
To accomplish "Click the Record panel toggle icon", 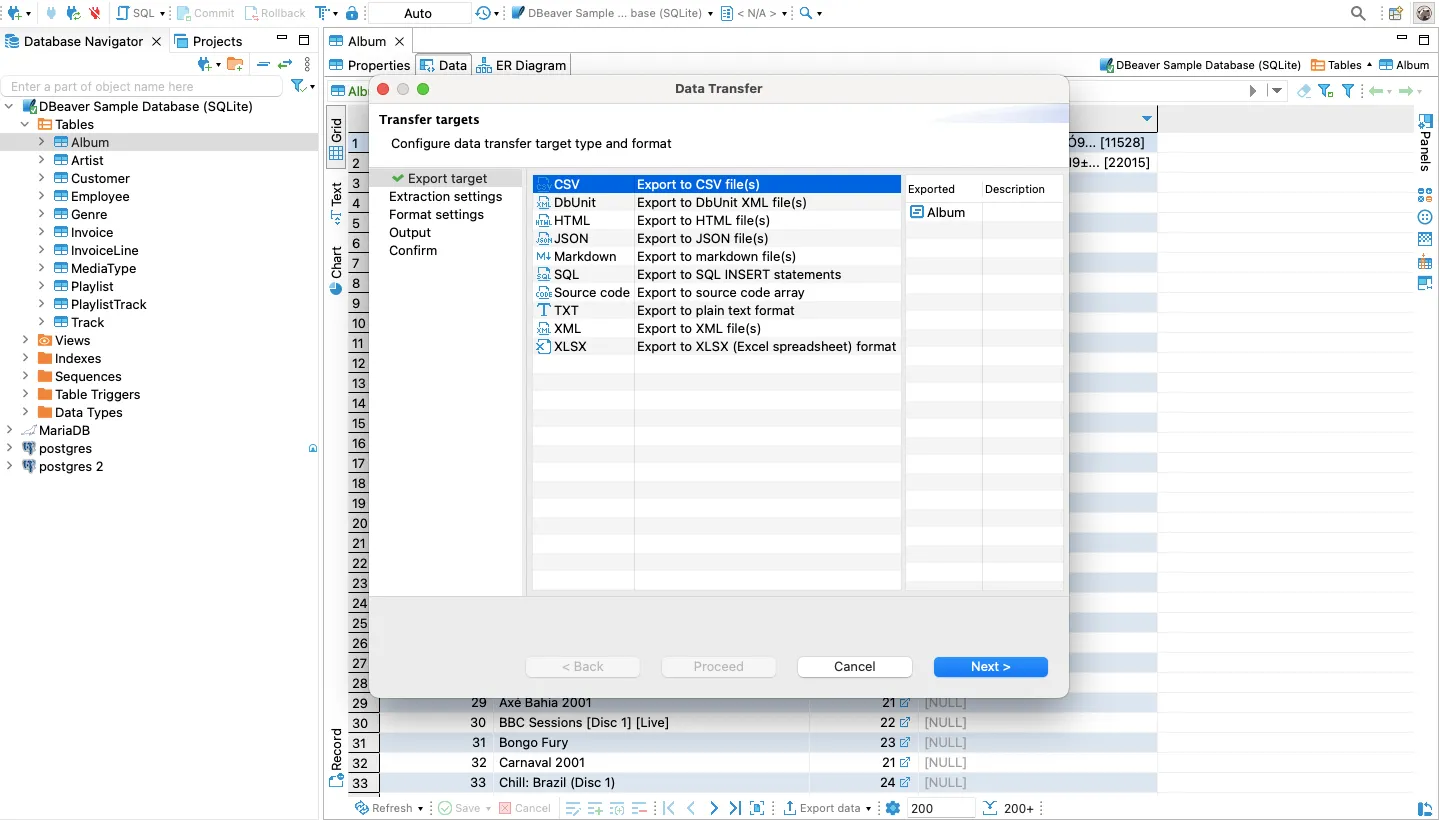I will [336, 779].
